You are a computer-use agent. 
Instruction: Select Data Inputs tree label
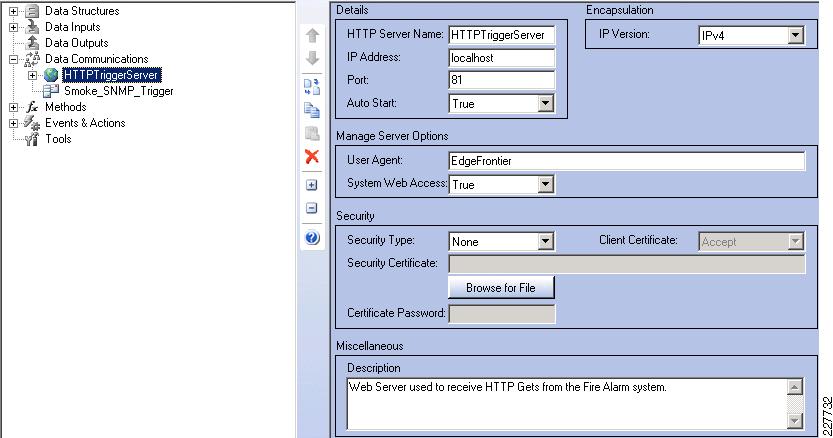72,27
